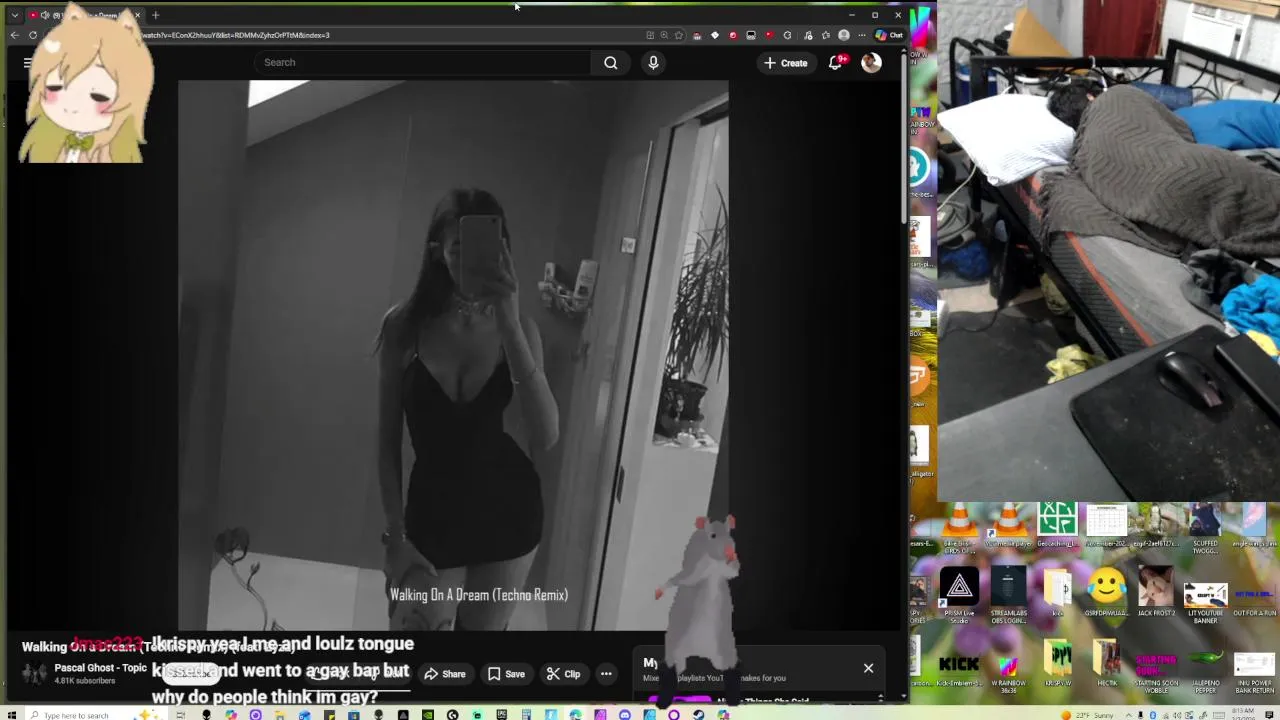The width and height of the screenshot is (1280, 720).
Task: Open the Kick folder on desktop
Action: 1057,592
